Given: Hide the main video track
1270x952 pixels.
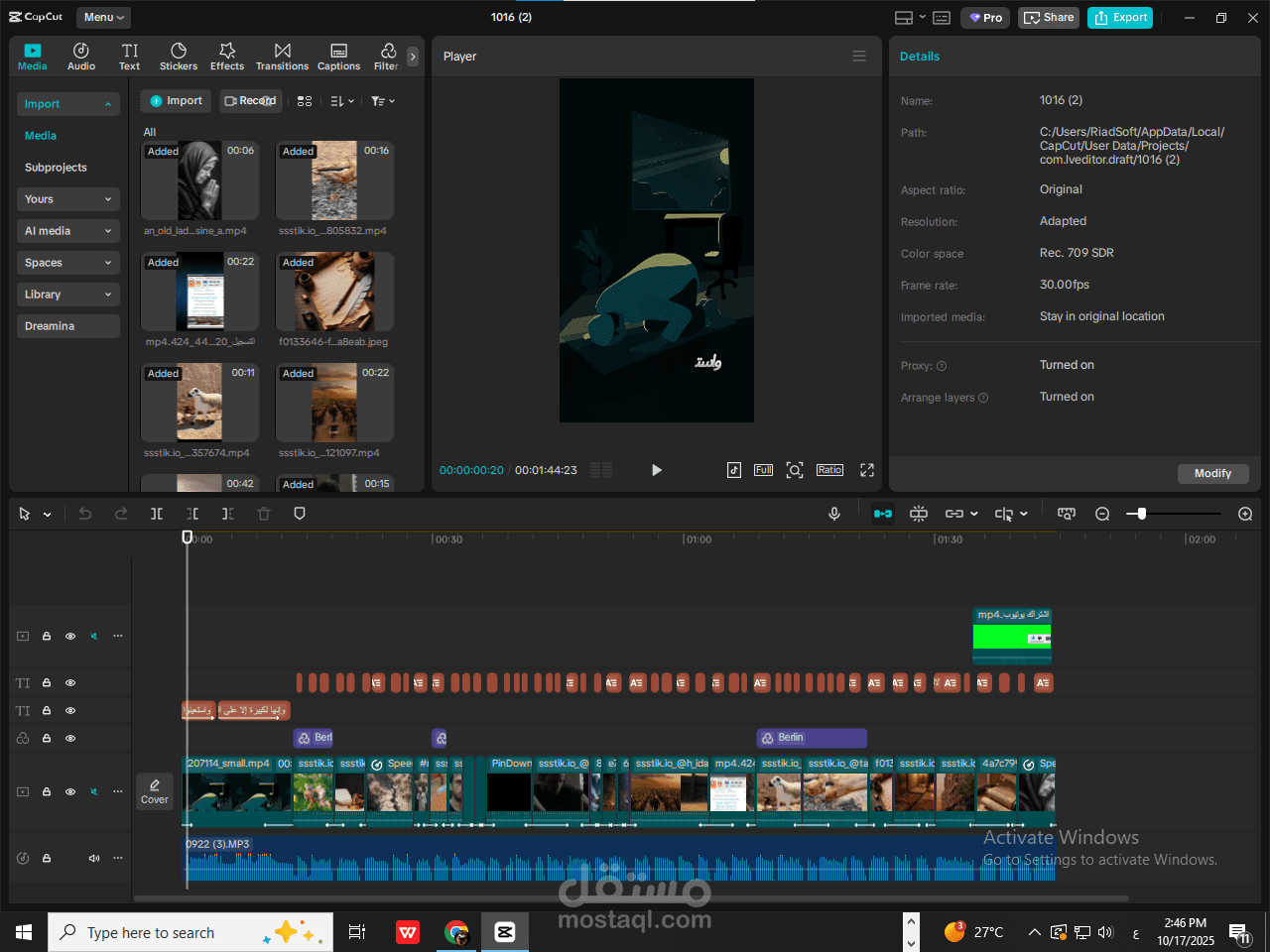Looking at the screenshot, I should (70, 791).
